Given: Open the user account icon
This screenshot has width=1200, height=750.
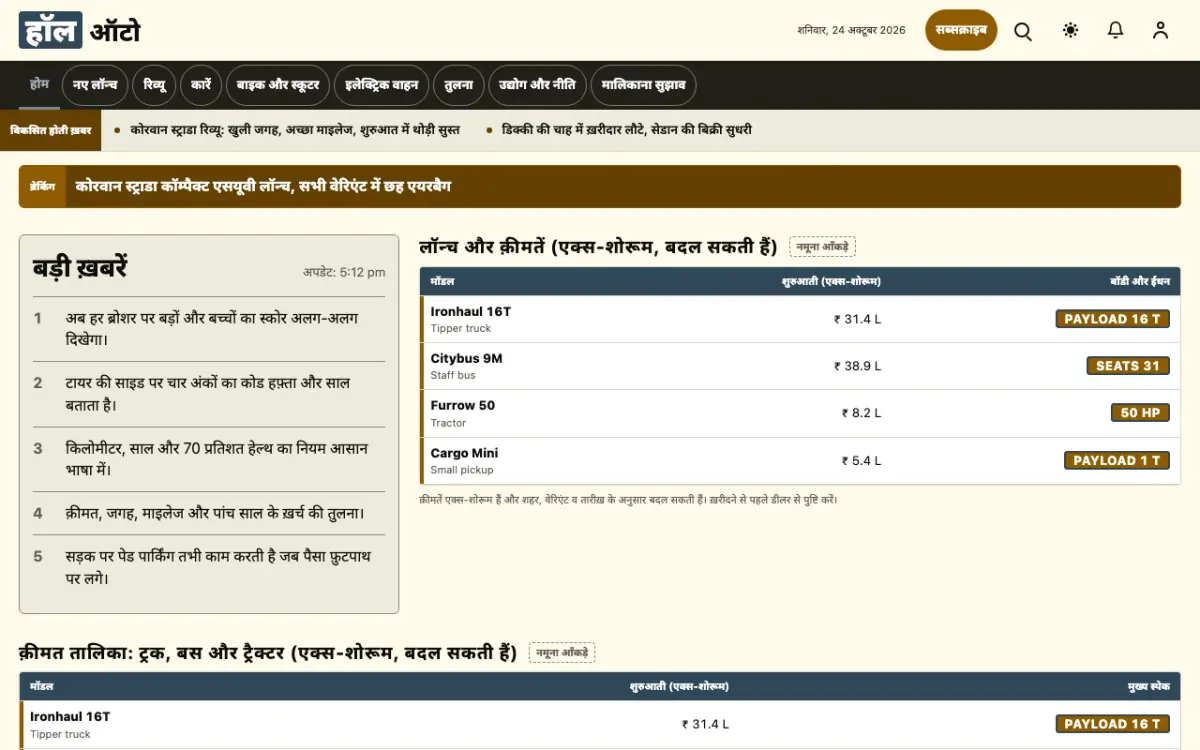Looking at the screenshot, I should pyautogui.click(x=1160, y=31).
